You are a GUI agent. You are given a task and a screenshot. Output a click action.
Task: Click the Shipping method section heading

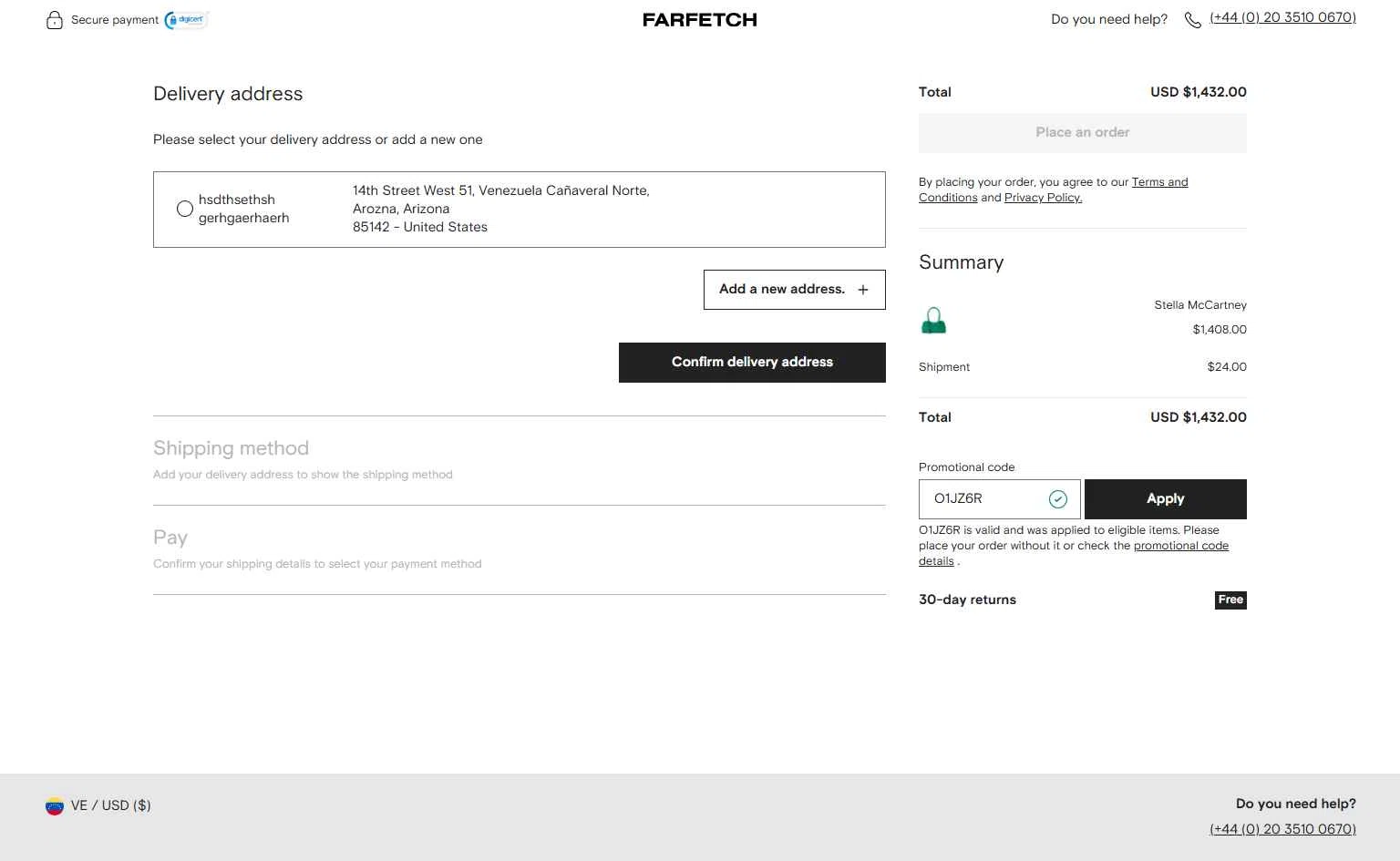click(x=231, y=448)
